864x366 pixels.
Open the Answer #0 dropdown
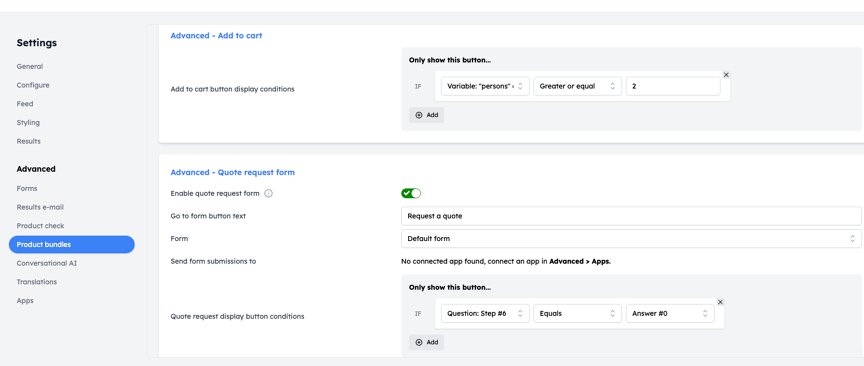[670, 314]
